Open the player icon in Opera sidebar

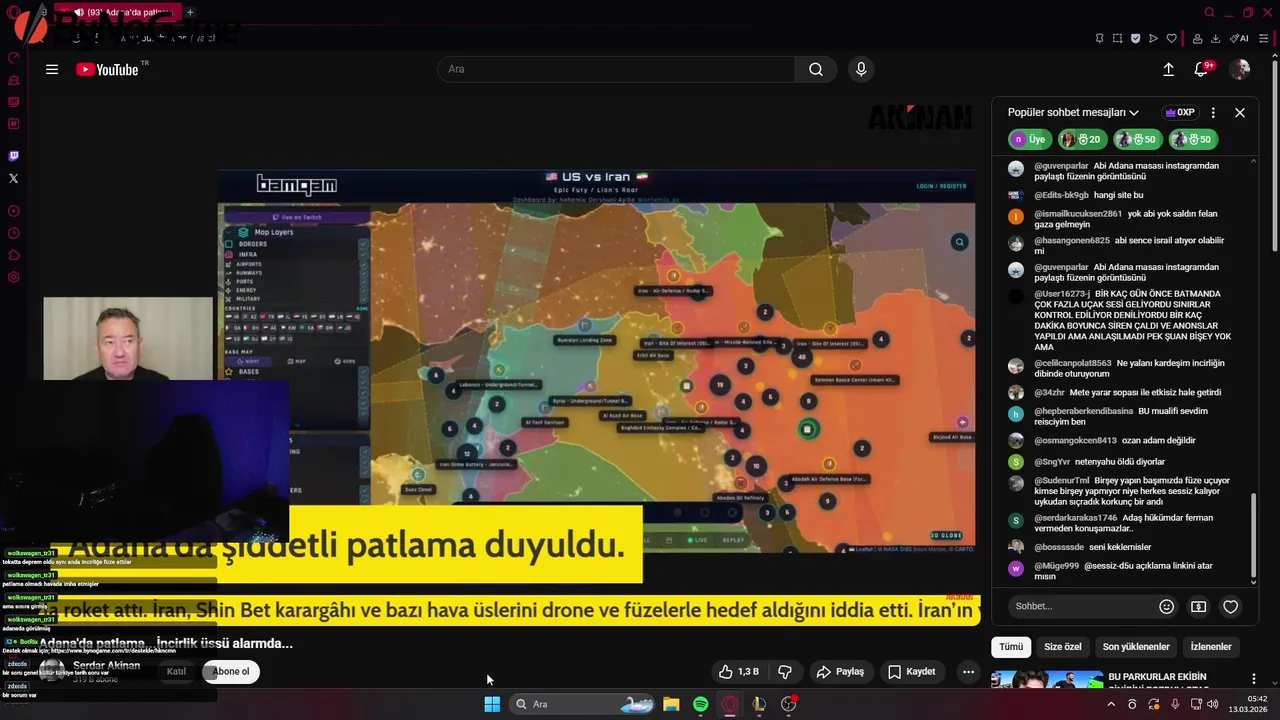click(x=13, y=211)
